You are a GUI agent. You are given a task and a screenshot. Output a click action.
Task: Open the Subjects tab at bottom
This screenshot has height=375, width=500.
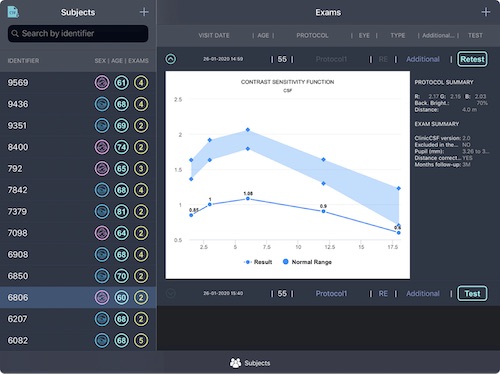coord(250,363)
